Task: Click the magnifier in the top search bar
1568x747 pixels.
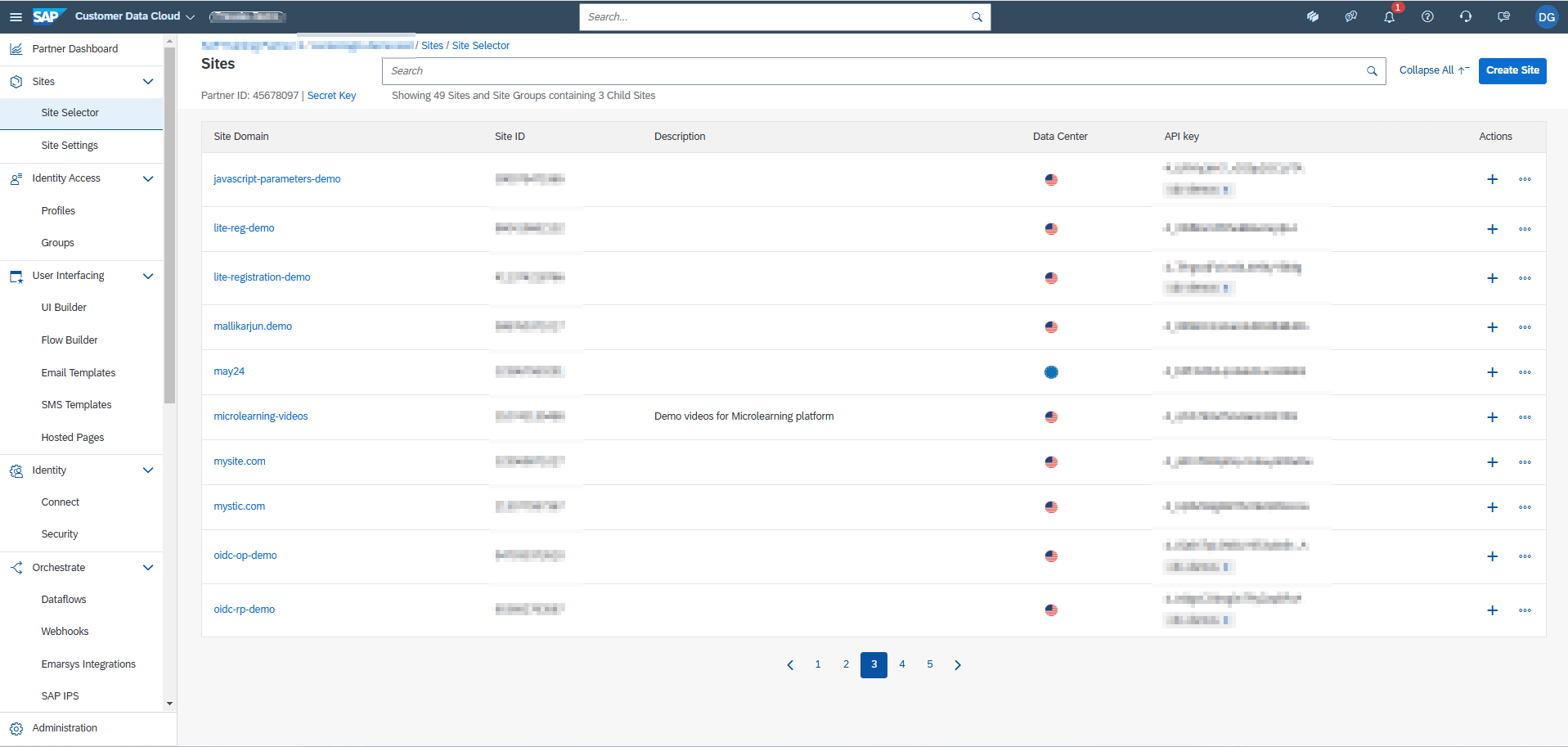Action: point(977,16)
